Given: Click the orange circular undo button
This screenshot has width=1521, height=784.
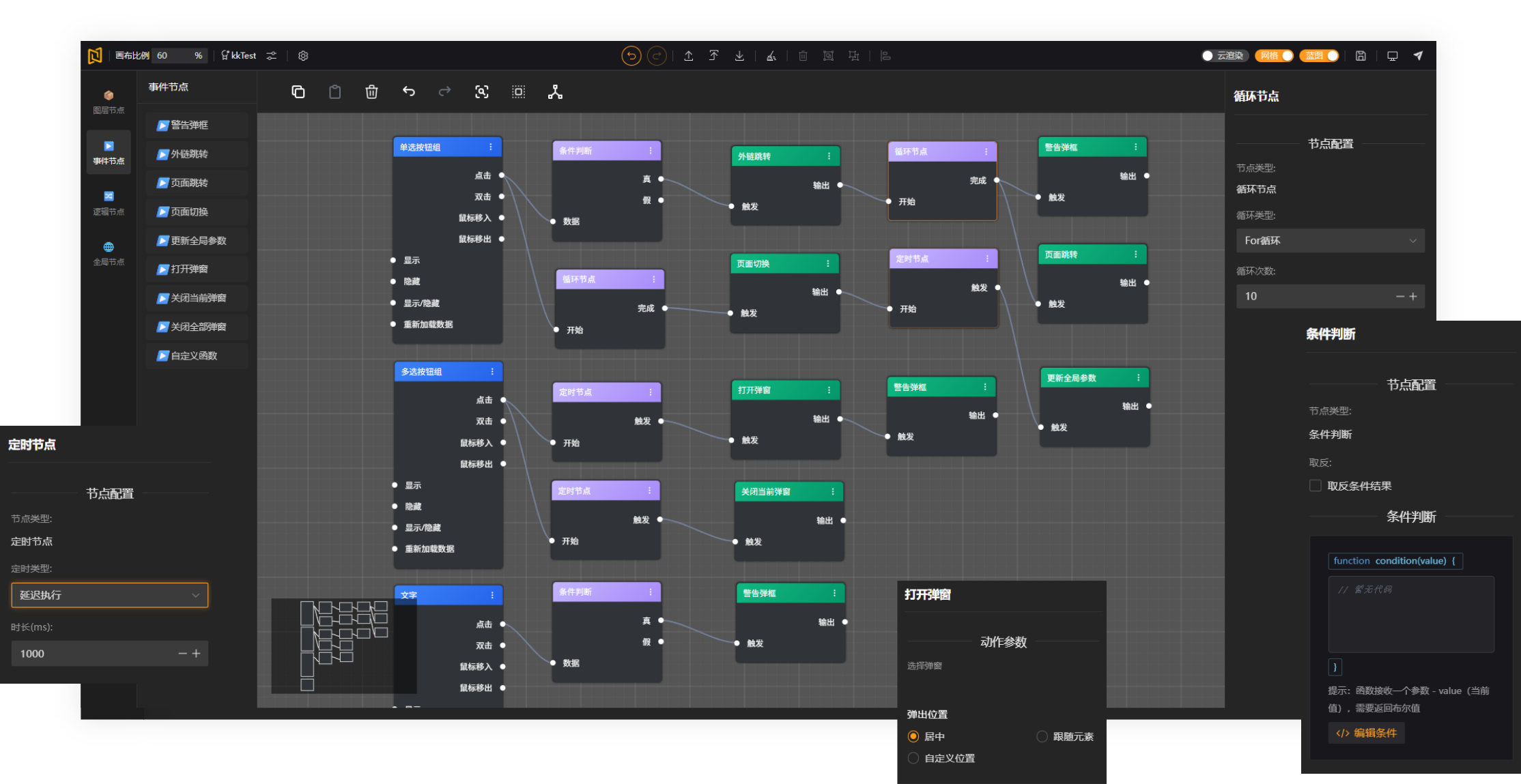Looking at the screenshot, I should [631, 56].
